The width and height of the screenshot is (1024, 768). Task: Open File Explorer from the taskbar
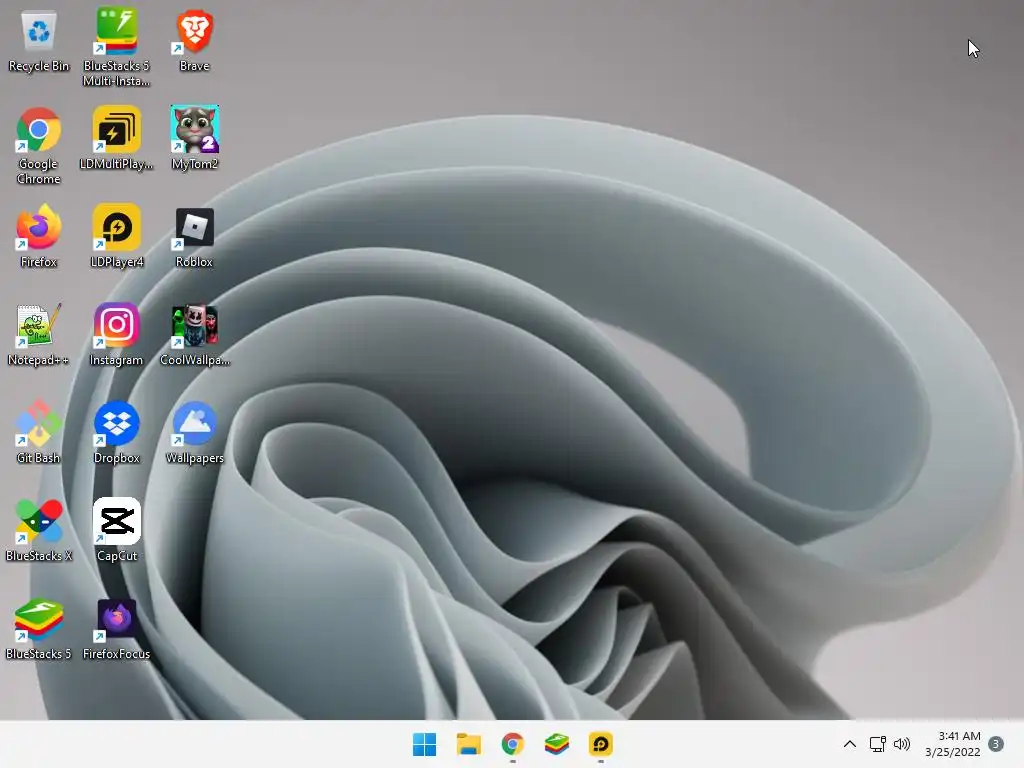tap(468, 744)
